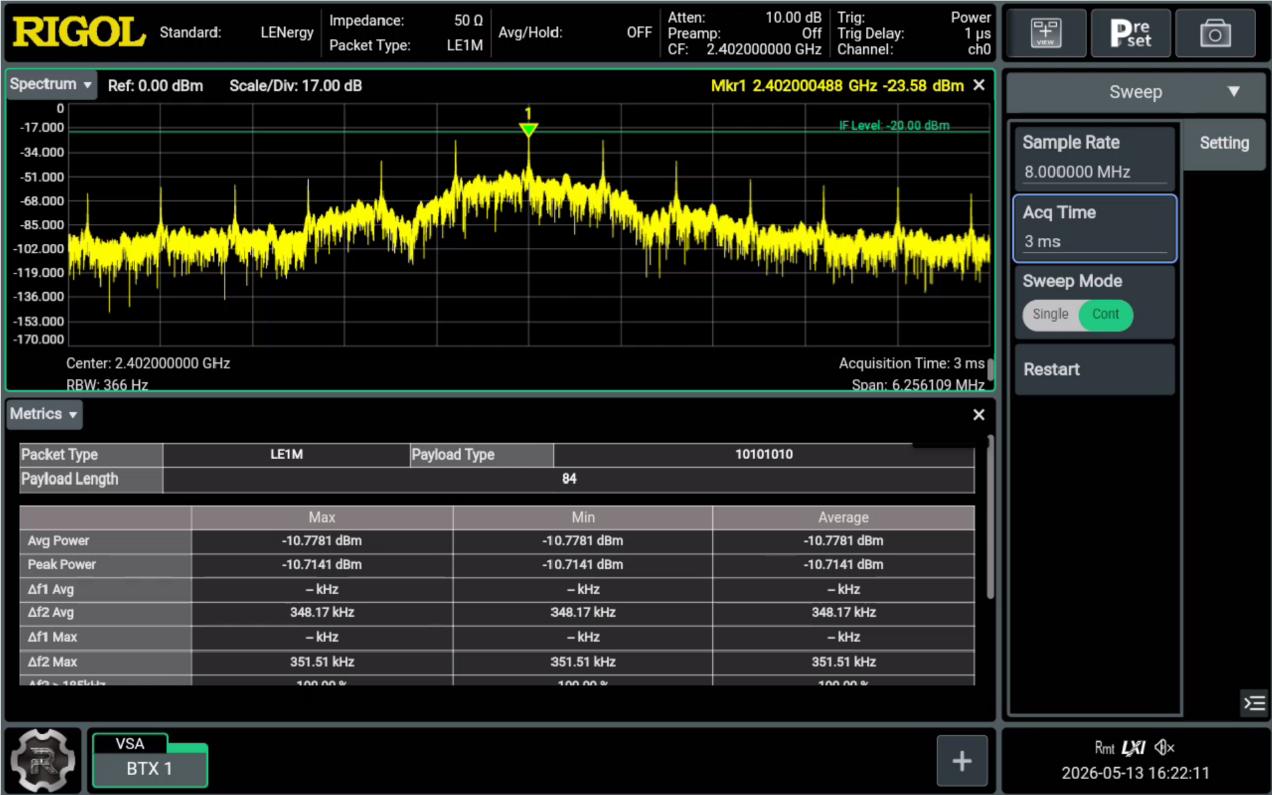Image resolution: width=1272 pixels, height=795 pixels.
Task: Click the Center: 2.402000000 GHz label
Action: 148,363
